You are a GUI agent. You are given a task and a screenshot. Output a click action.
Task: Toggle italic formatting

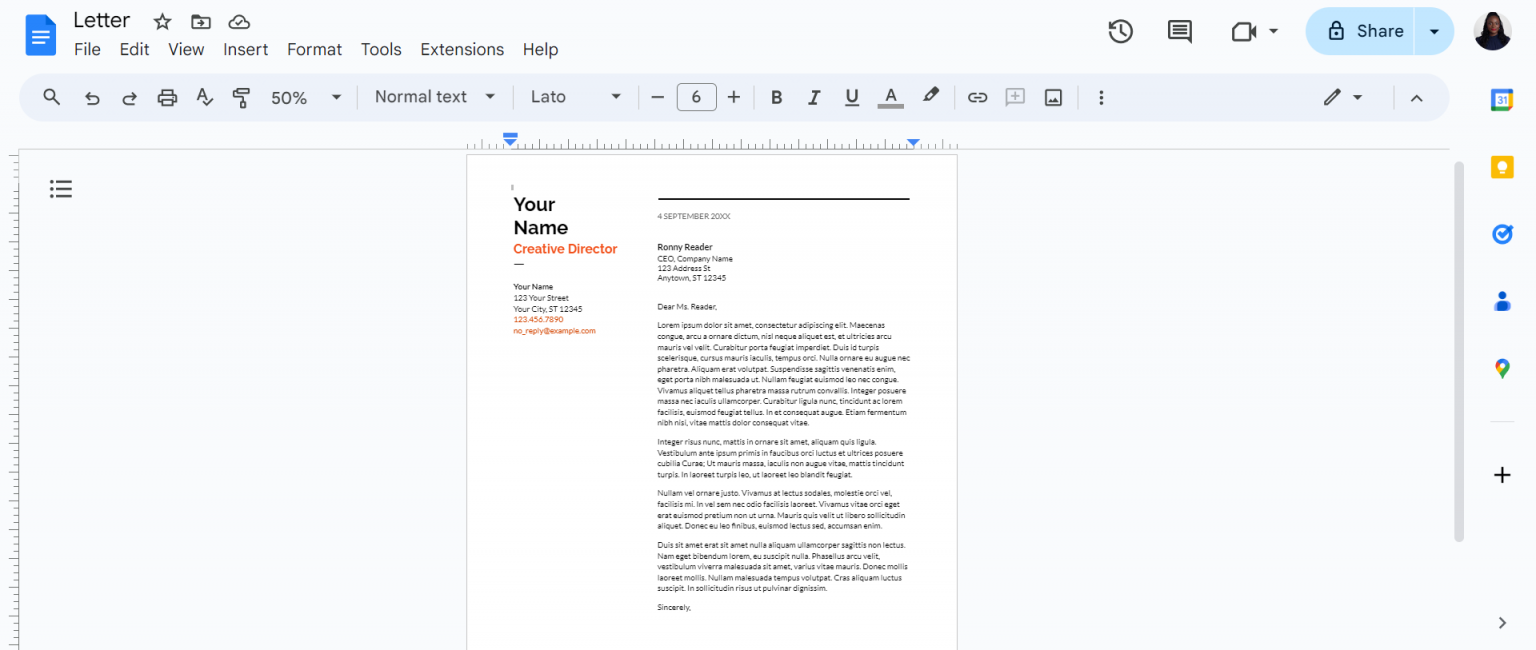tap(814, 97)
